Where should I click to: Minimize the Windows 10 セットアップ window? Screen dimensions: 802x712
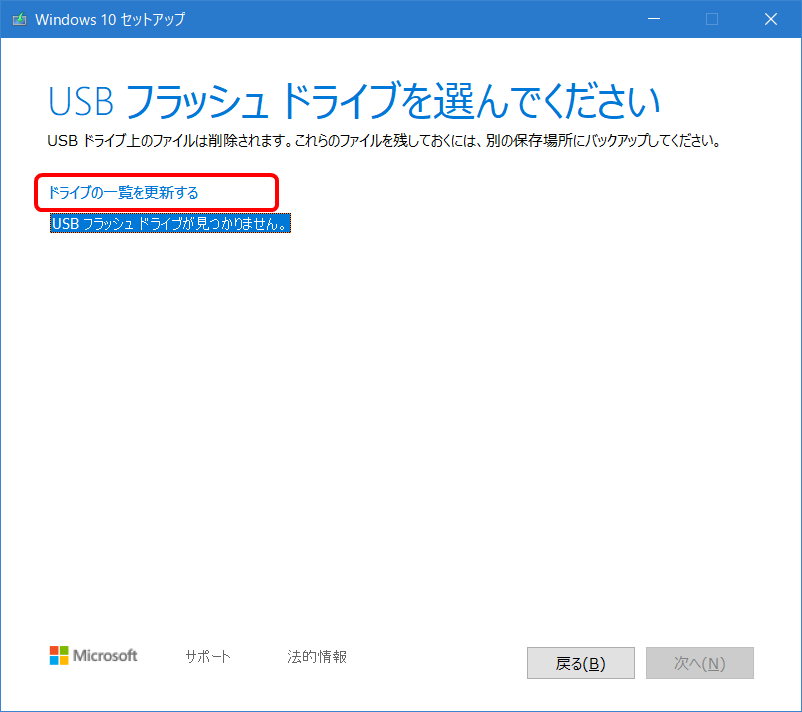click(x=652, y=18)
